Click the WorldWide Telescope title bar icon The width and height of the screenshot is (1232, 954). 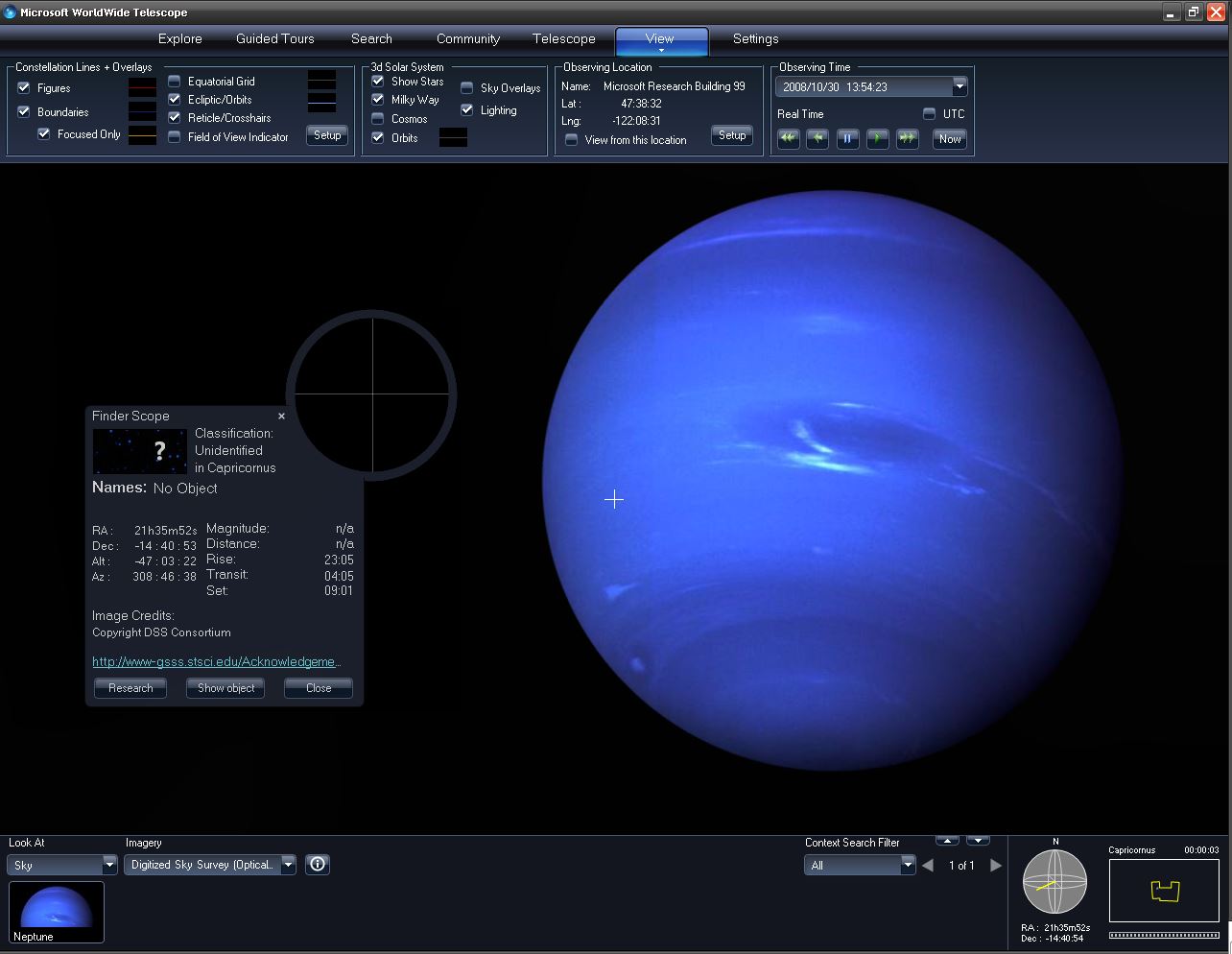pyautogui.click(x=10, y=12)
